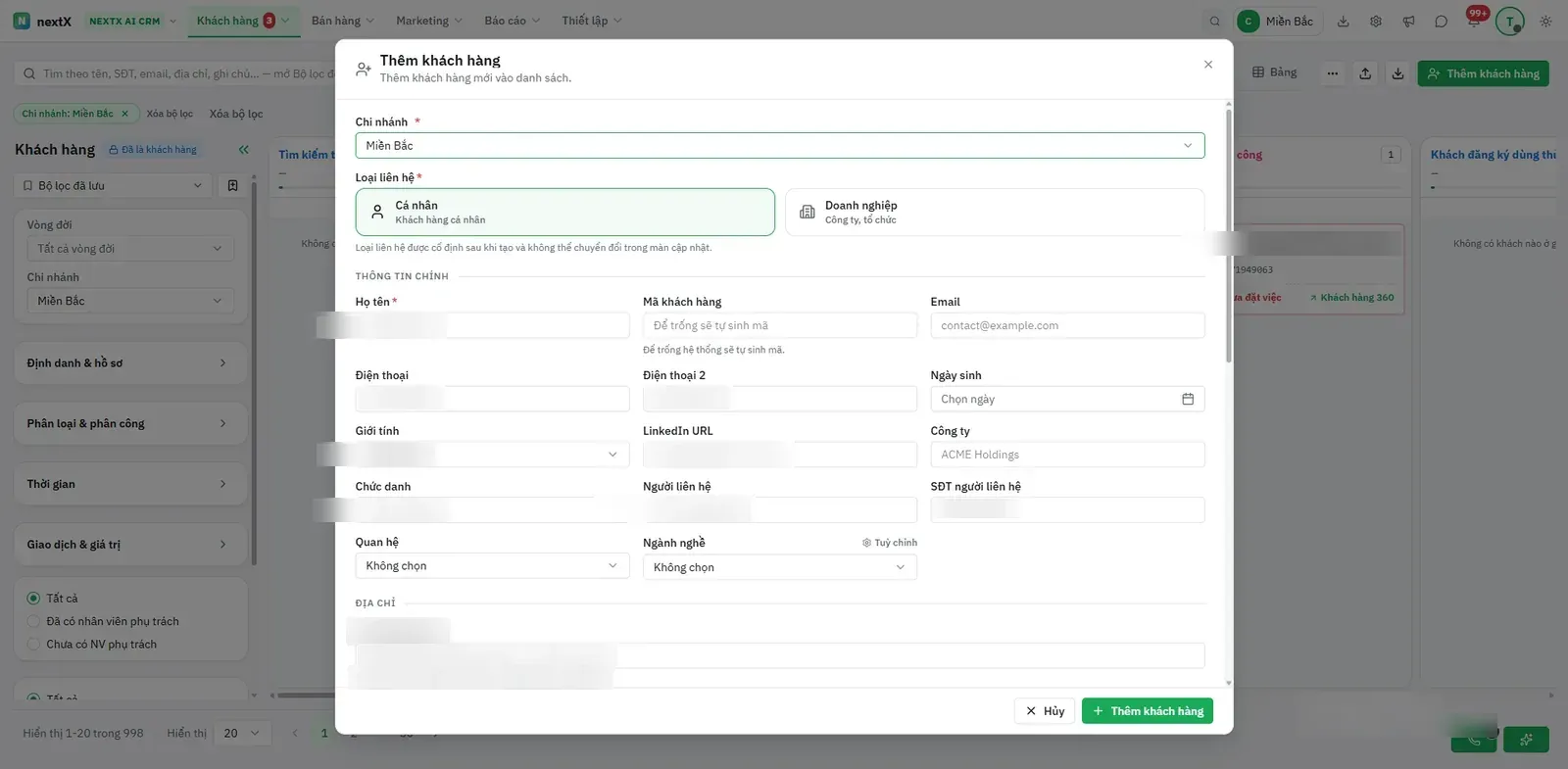The height and width of the screenshot is (769, 1568).
Task: Click the save filter bookmark icon
Action: coord(232,185)
